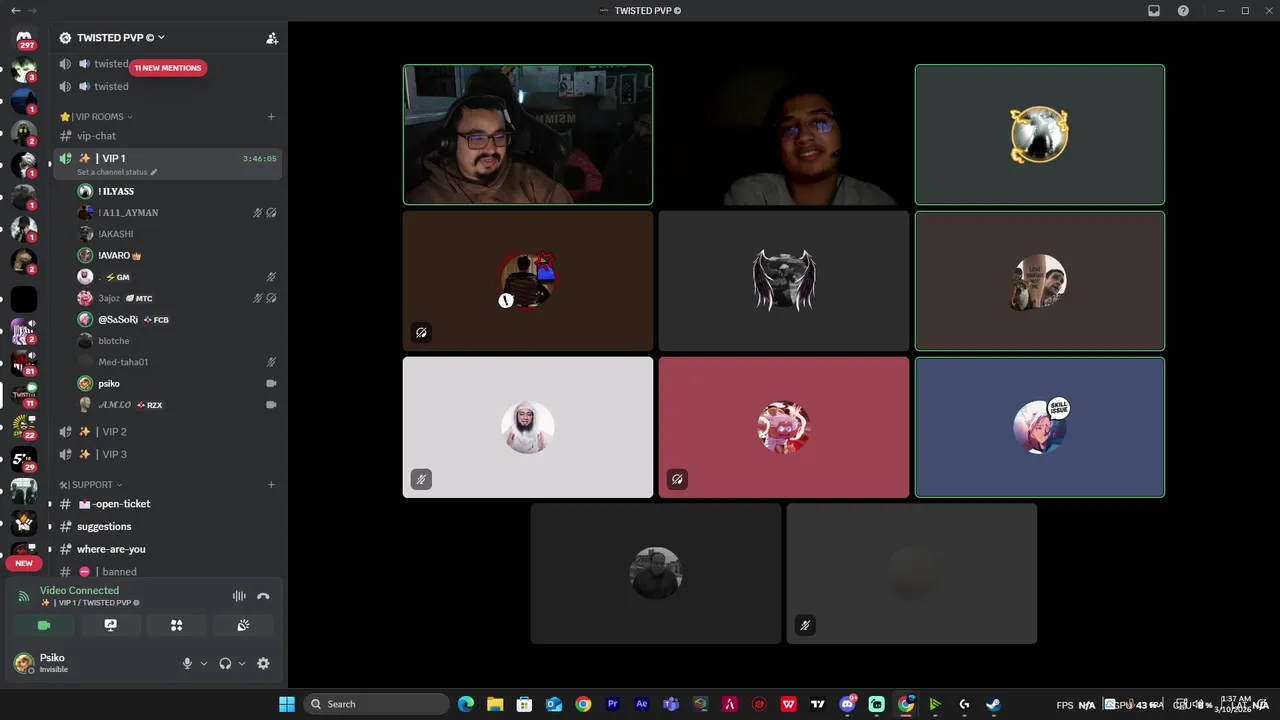Mute your microphone
The image size is (1280, 720).
click(x=187, y=663)
